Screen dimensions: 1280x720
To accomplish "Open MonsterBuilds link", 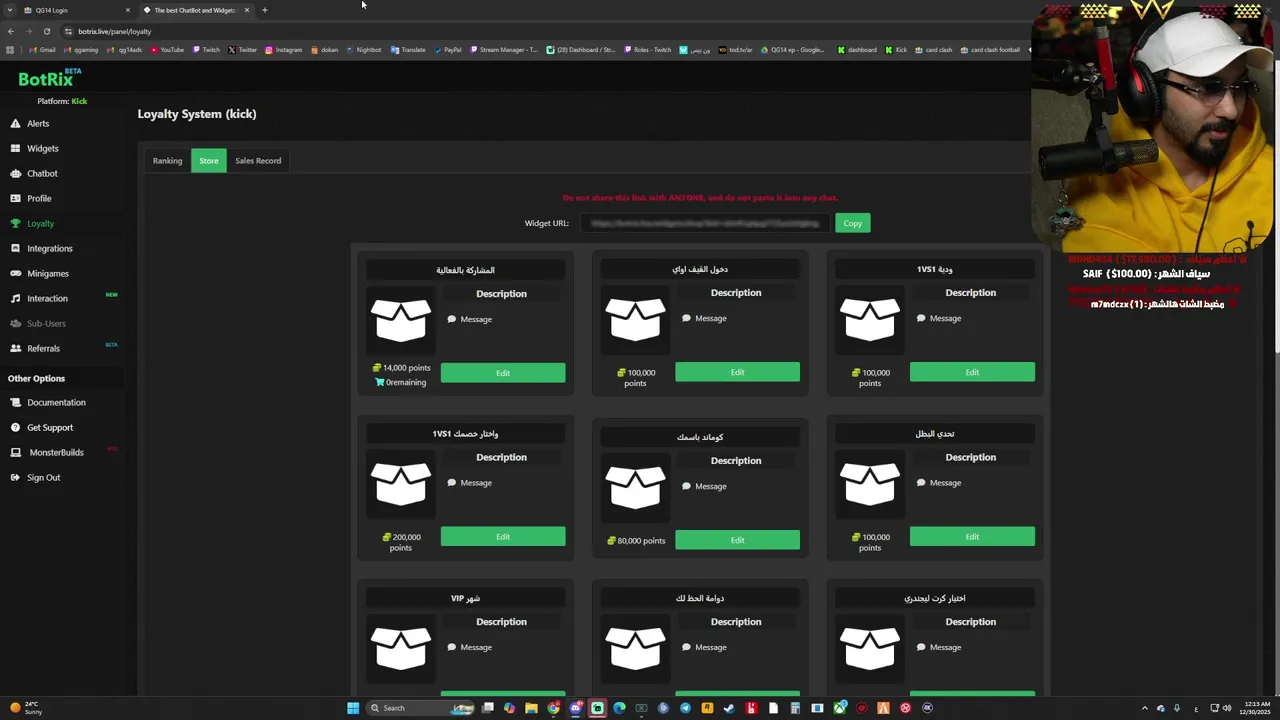I will pyautogui.click(x=56, y=452).
